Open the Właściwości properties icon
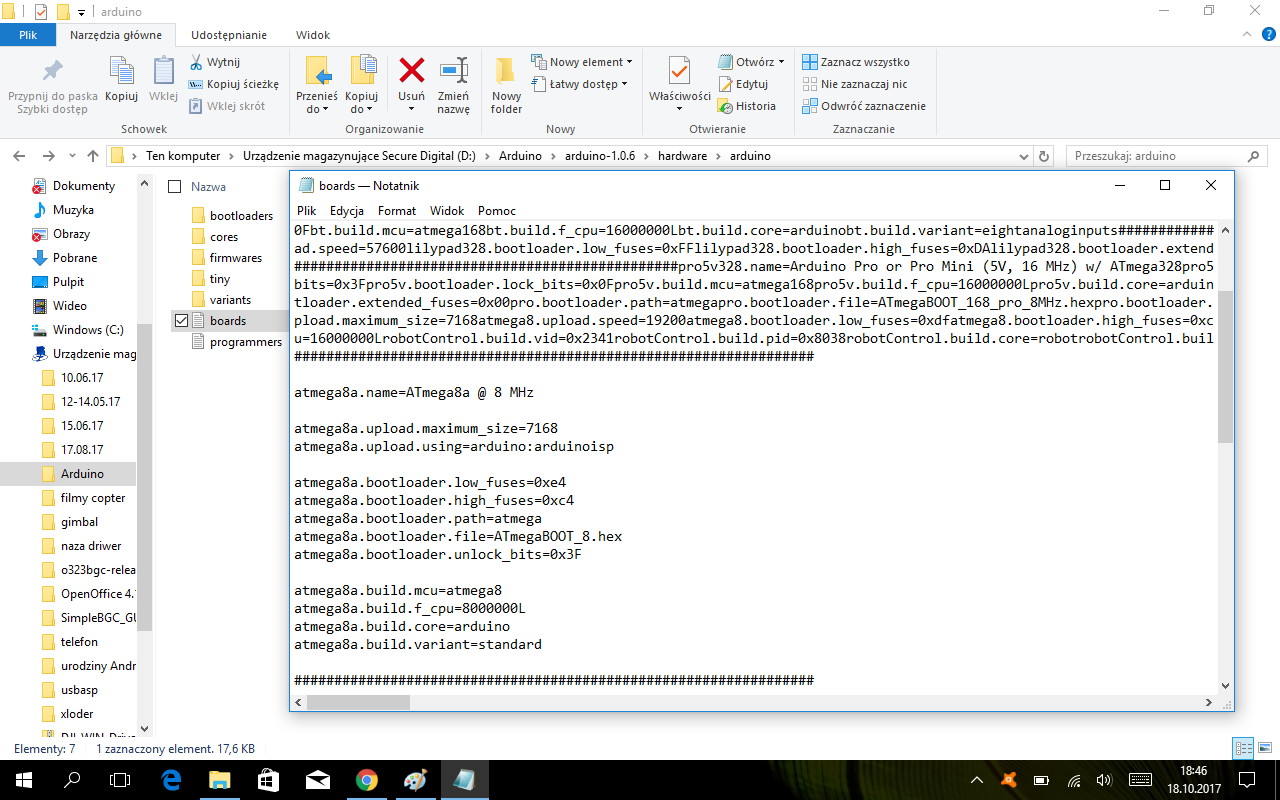 pyautogui.click(x=679, y=72)
